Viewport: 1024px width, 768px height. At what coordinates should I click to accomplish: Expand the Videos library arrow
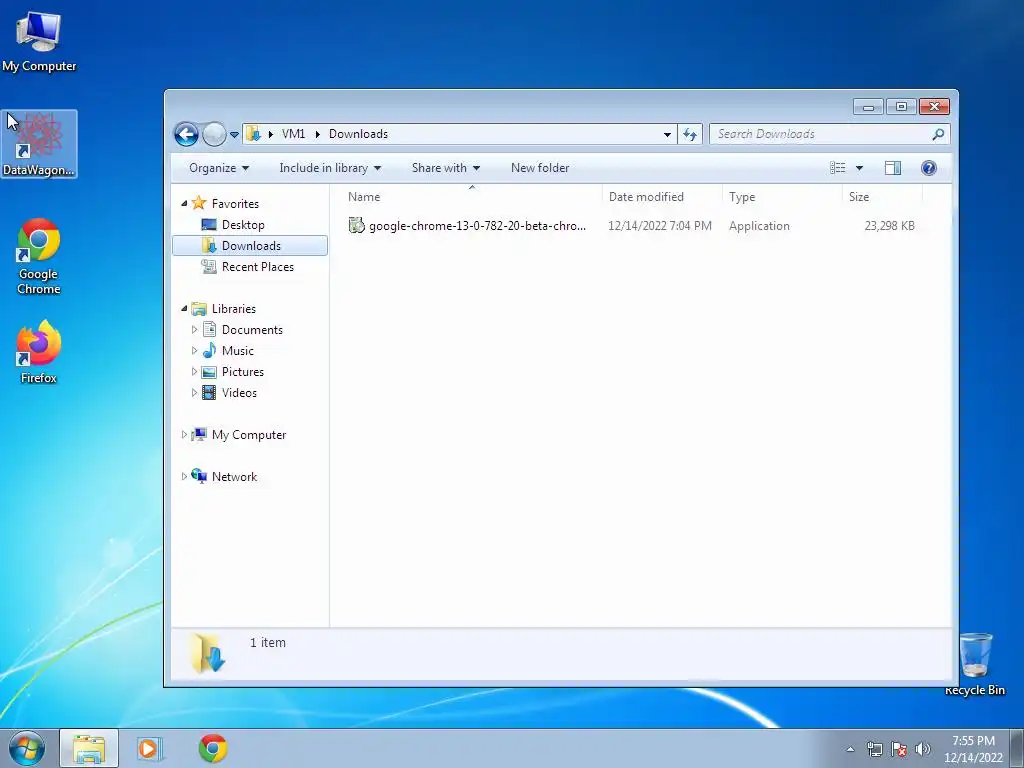click(x=194, y=392)
